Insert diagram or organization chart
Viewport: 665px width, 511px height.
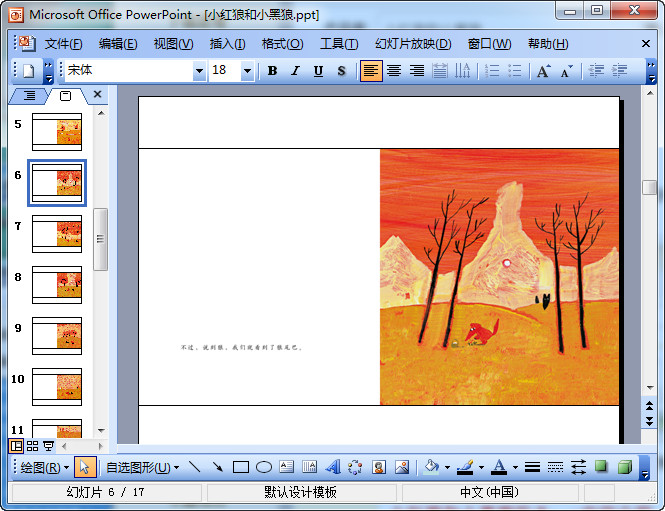pyautogui.click(x=355, y=467)
